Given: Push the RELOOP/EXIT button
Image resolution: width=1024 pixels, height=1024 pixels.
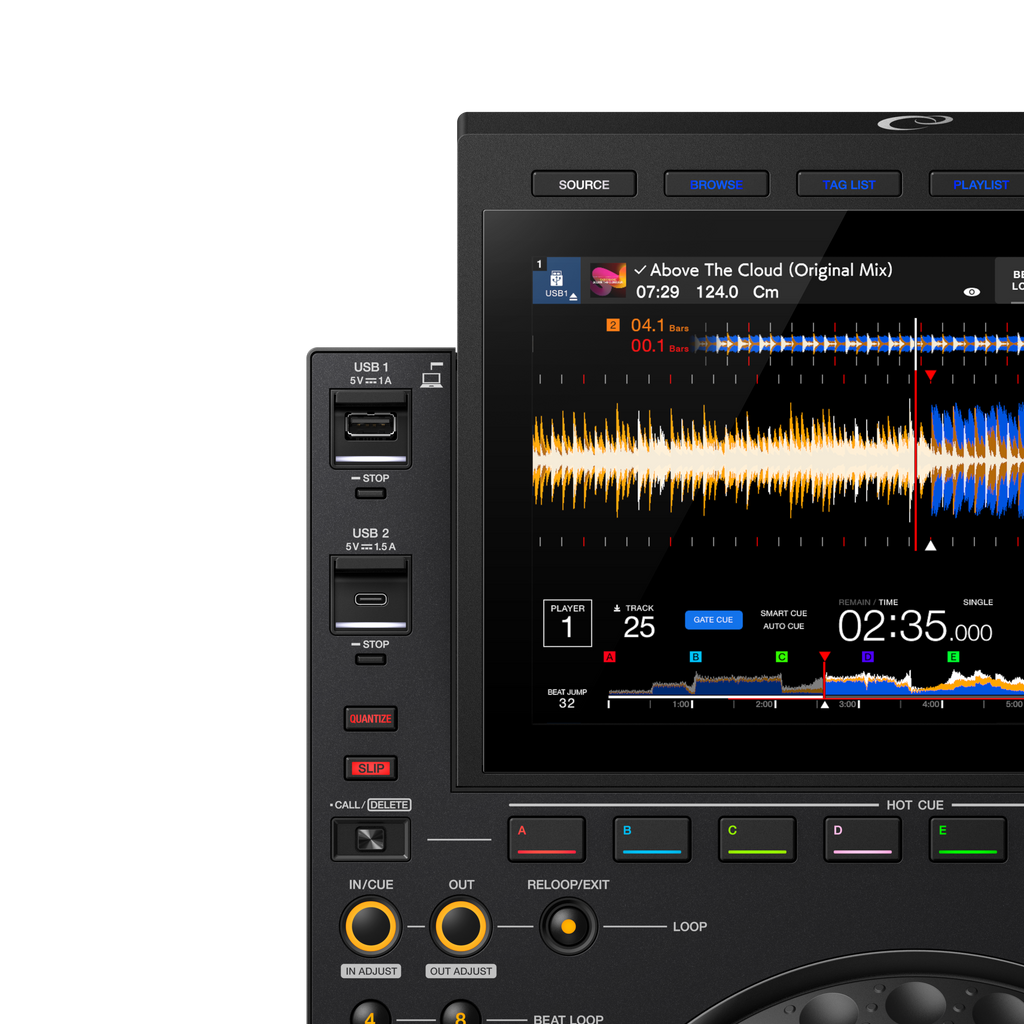Looking at the screenshot, I should (x=568, y=926).
